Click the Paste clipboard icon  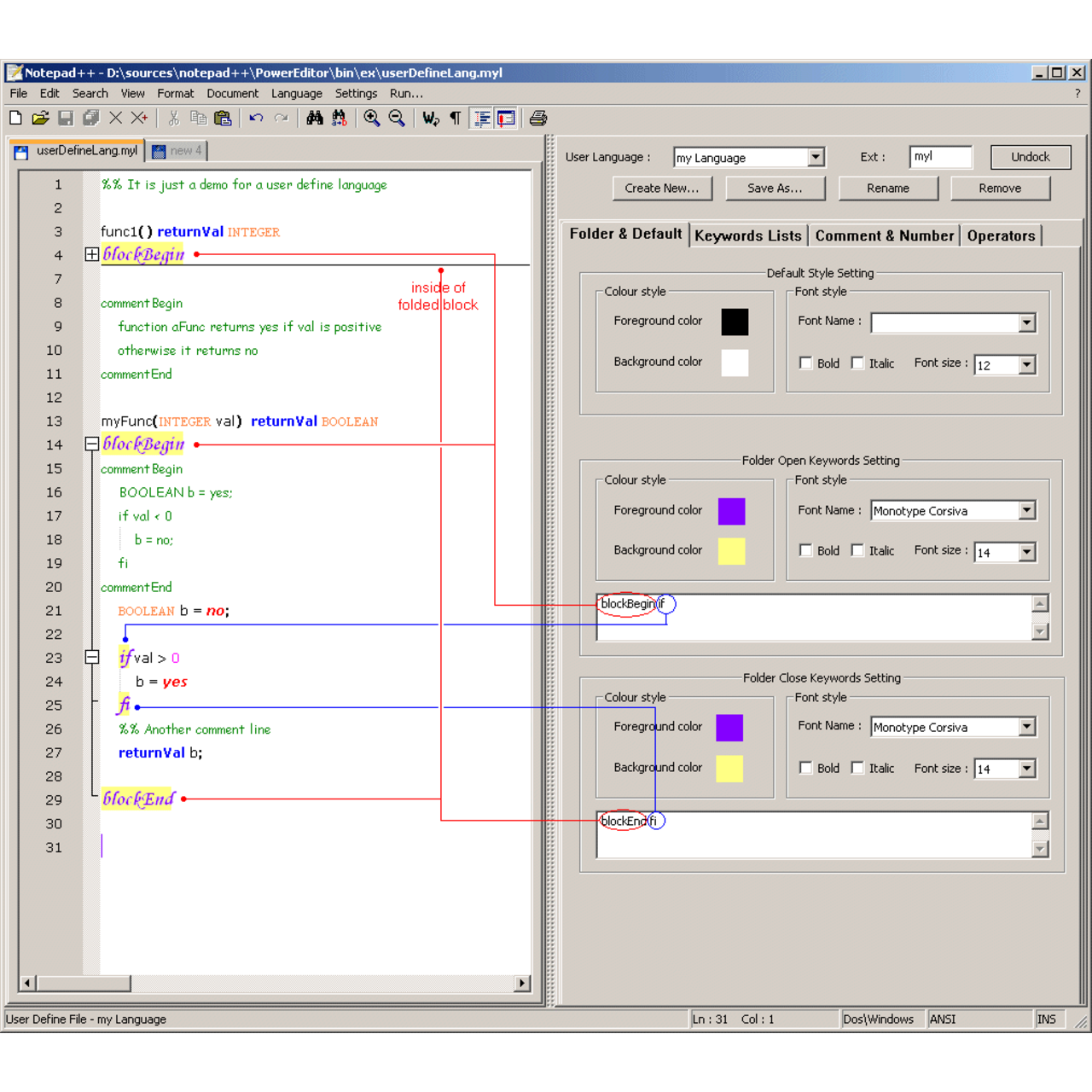223,118
